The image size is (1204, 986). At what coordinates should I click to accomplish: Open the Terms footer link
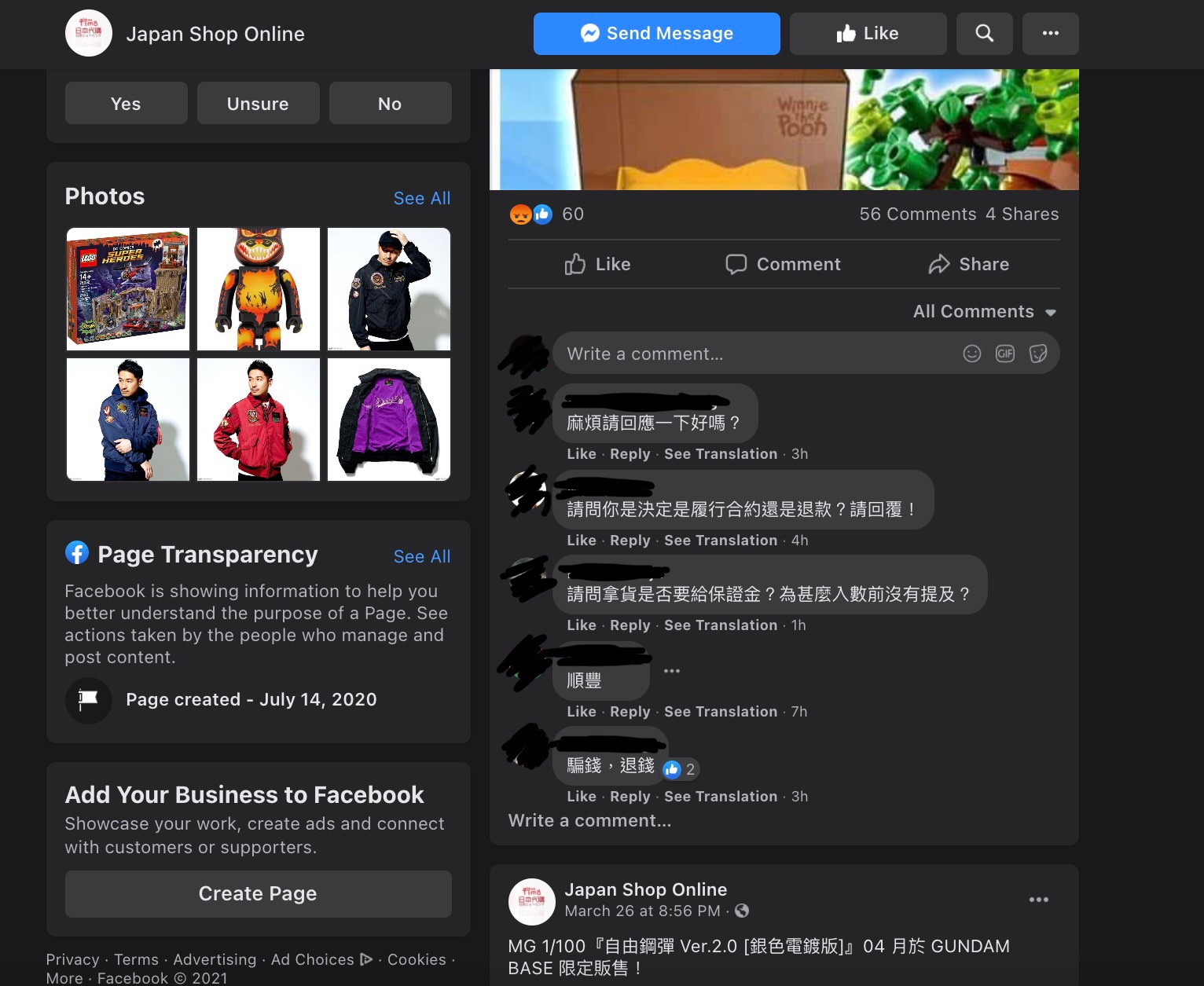pyautogui.click(x=136, y=959)
